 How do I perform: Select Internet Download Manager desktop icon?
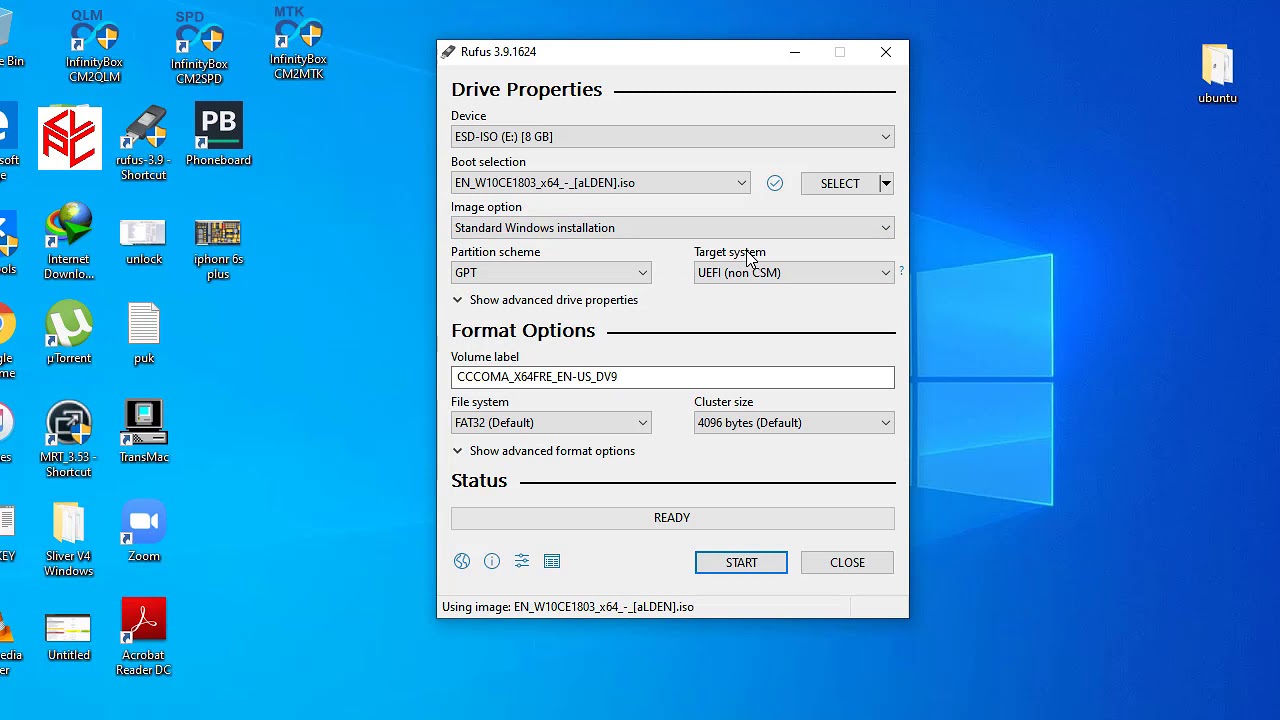[69, 241]
